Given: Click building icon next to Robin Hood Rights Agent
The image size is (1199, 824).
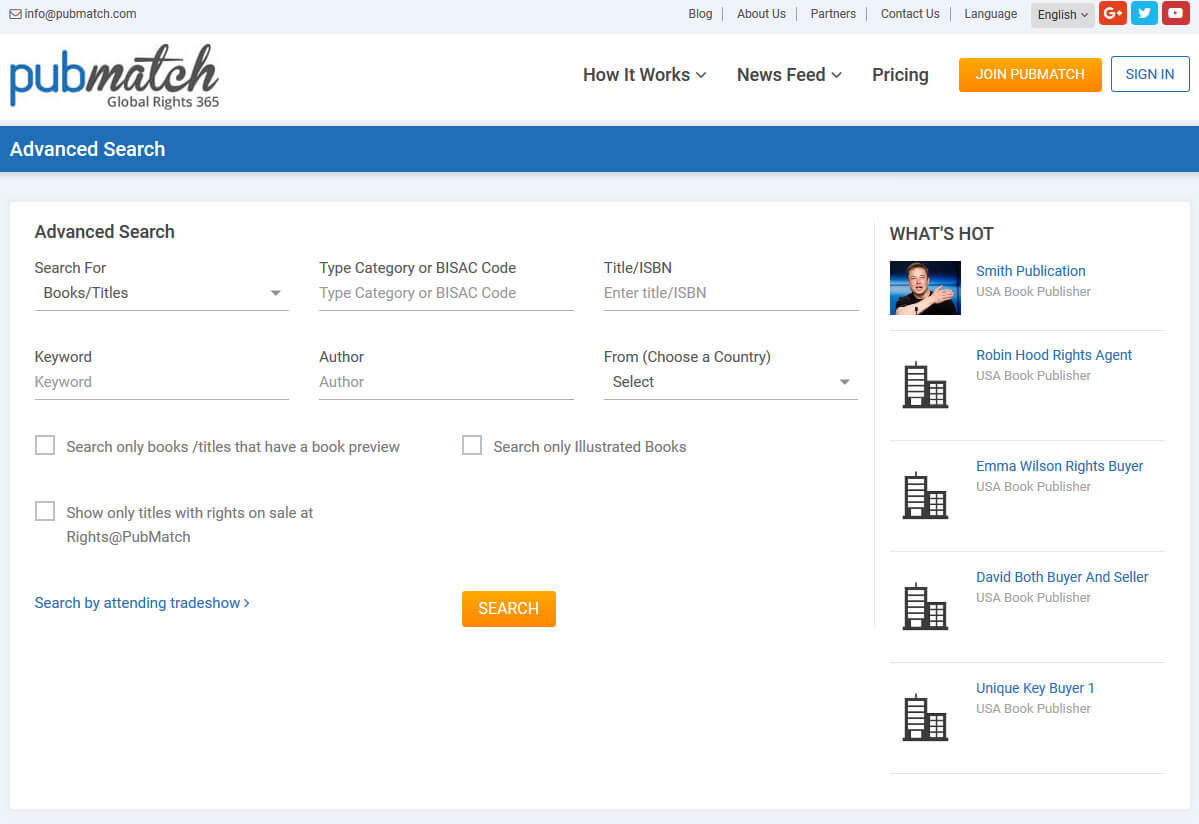Looking at the screenshot, I should coord(925,385).
